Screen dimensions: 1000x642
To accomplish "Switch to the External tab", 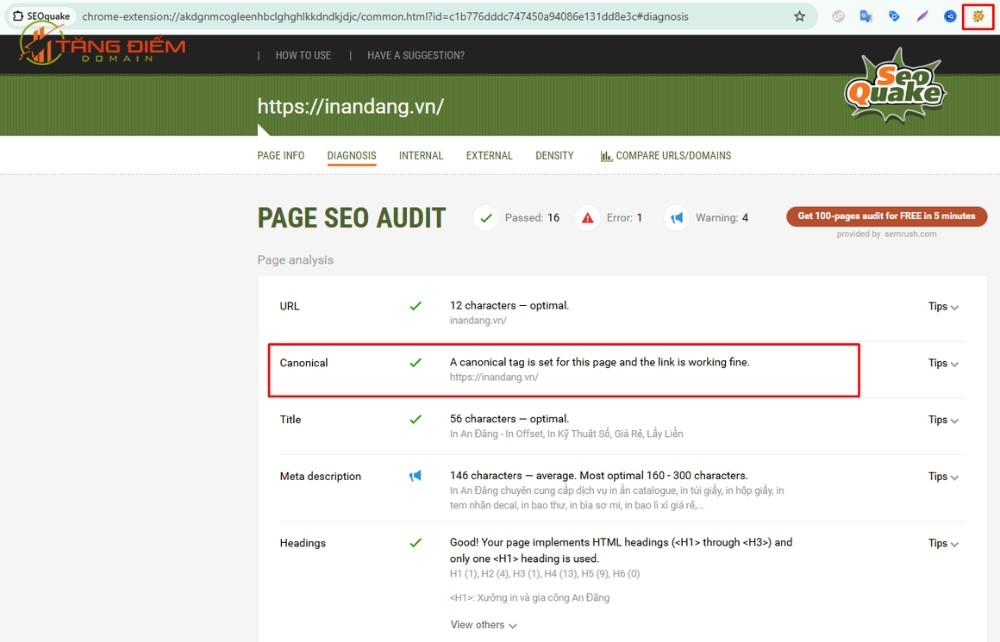I will pyautogui.click(x=489, y=156).
